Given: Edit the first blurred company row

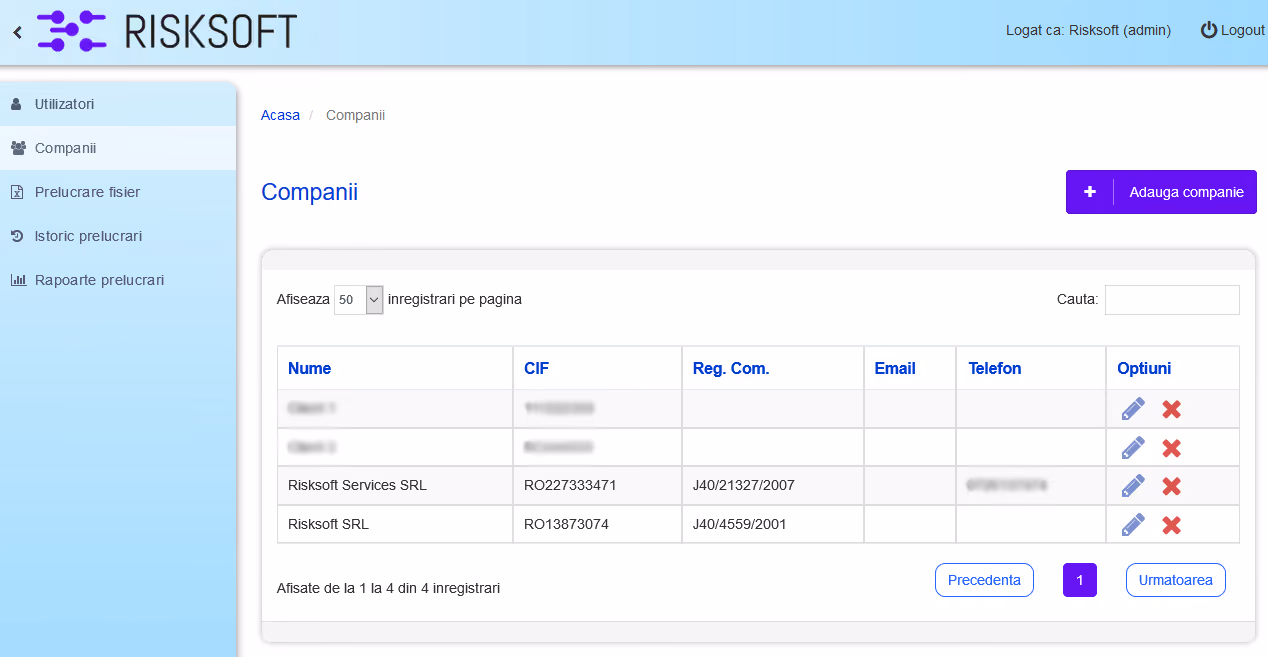Looking at the screenshot, I should (1133, 409).
